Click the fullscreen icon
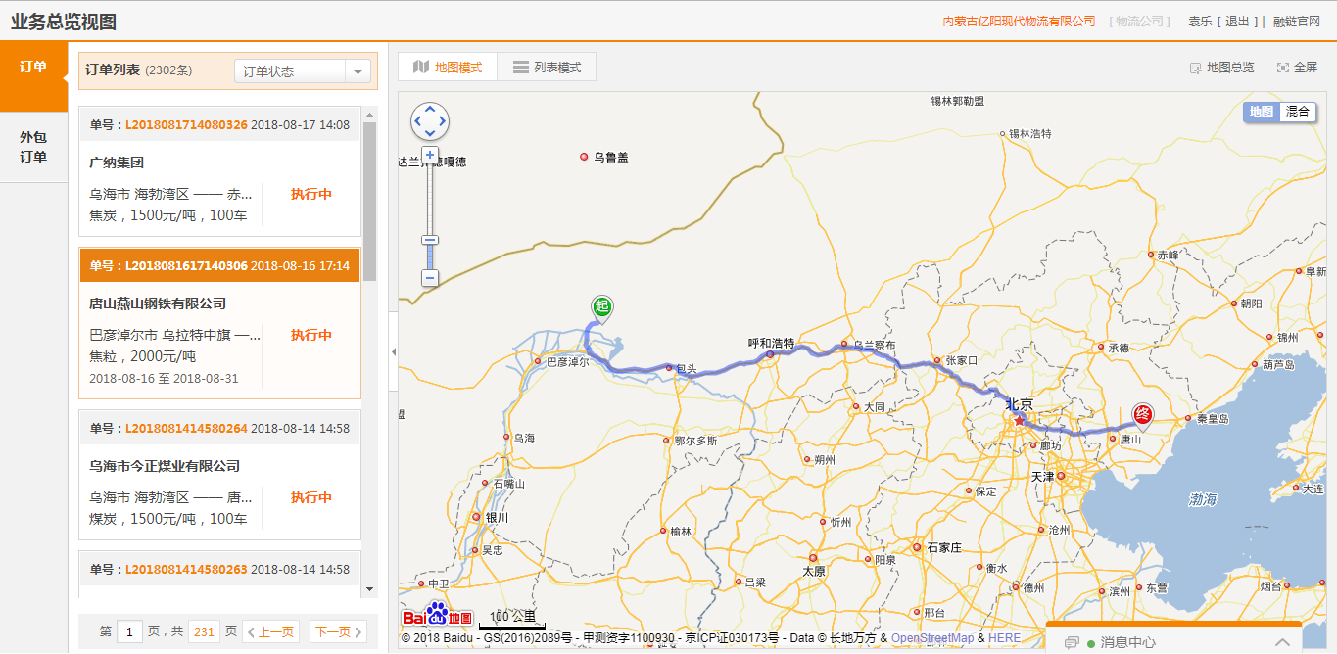Screen dimensions: 1337x654 pos(1283,68)
